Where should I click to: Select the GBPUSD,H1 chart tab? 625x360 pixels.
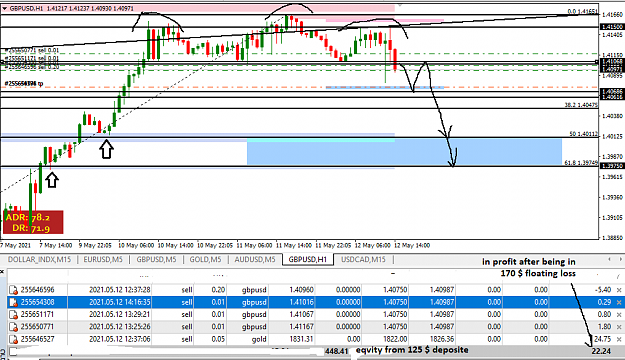(307, 260)
